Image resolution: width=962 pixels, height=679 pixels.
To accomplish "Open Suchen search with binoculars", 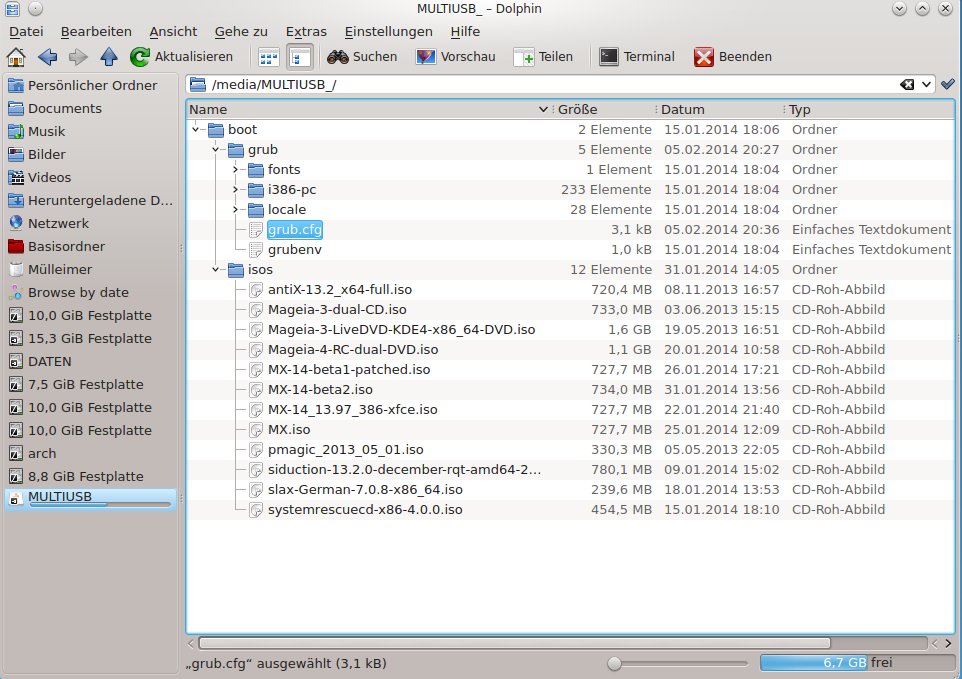I will pyautogui.click(x=362, y=57).
